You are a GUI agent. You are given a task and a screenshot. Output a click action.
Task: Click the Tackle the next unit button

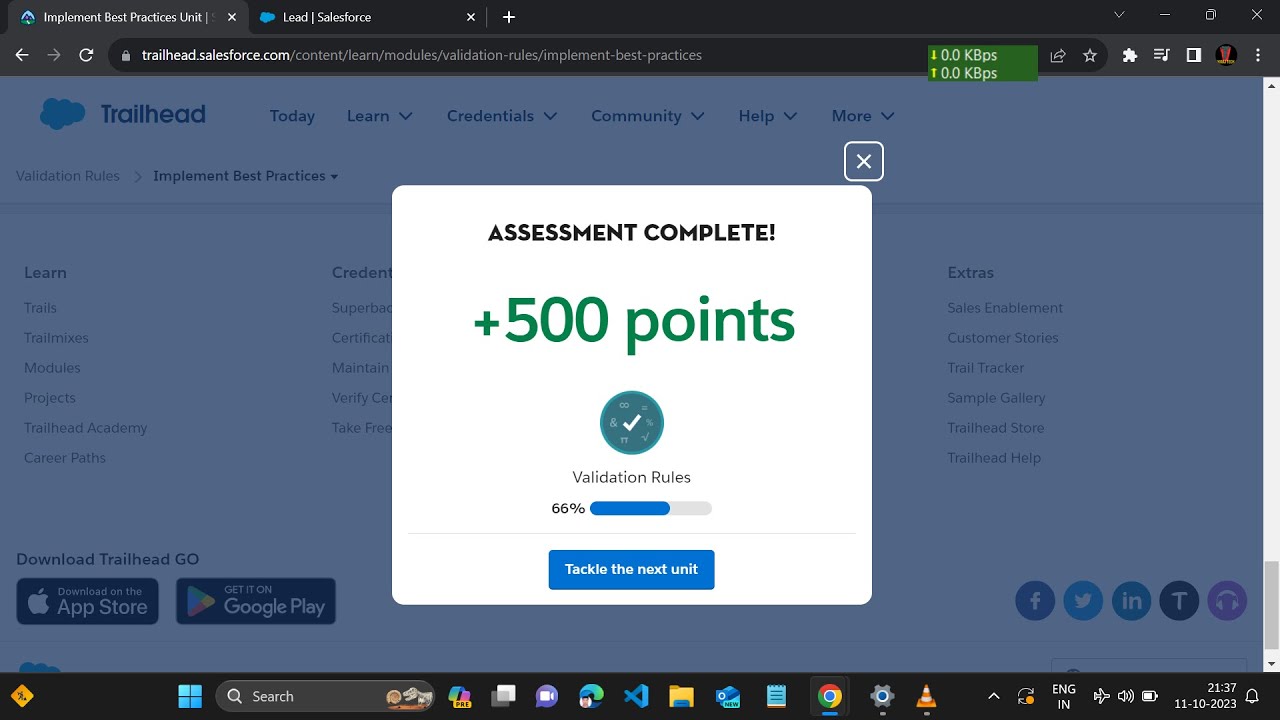click(x=631, y=569)
